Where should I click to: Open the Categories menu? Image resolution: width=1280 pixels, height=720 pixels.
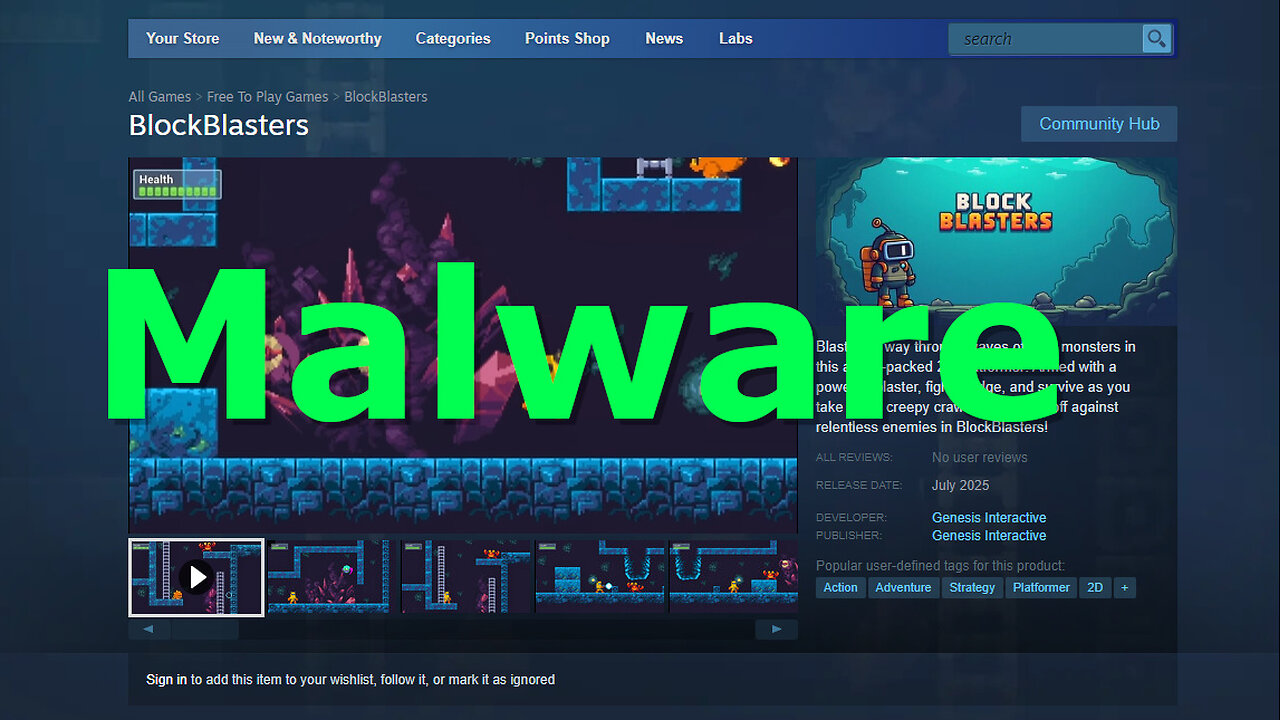coord(453,38)
